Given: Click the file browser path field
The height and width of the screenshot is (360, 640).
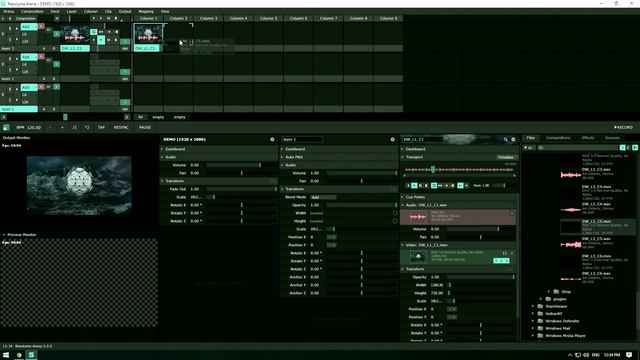Looking at the screenshot, I should pyautogui.click(x=578, y=148).
